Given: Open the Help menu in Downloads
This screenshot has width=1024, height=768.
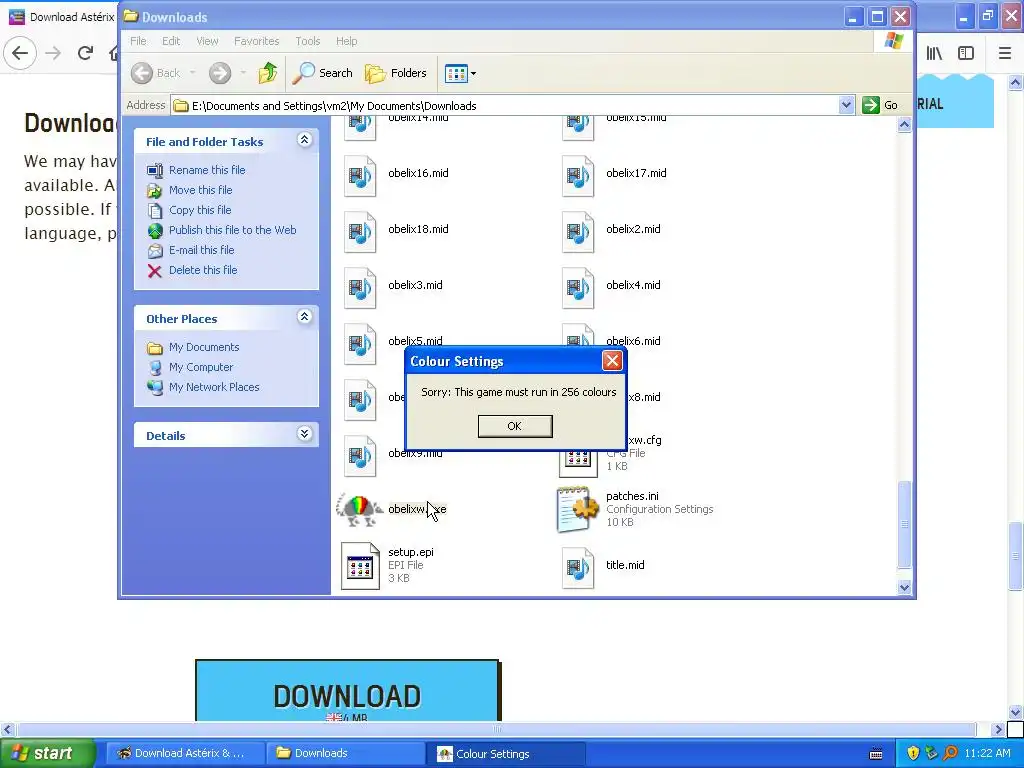Looking at the screenshot, I should pyautogui.click(x=347, y=41).
